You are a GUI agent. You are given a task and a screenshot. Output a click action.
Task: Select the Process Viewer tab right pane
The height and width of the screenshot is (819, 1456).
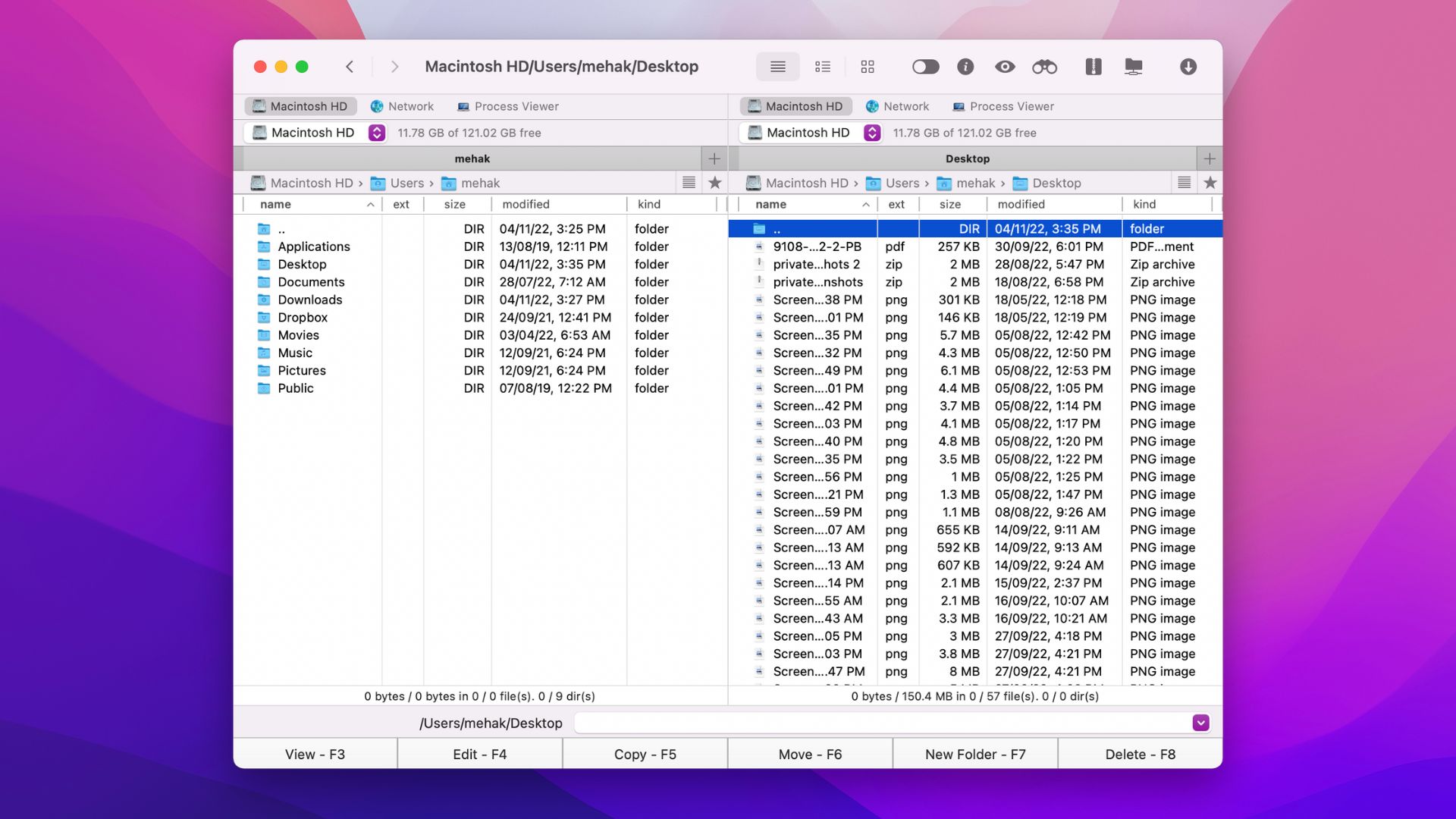pos(1012,106)
